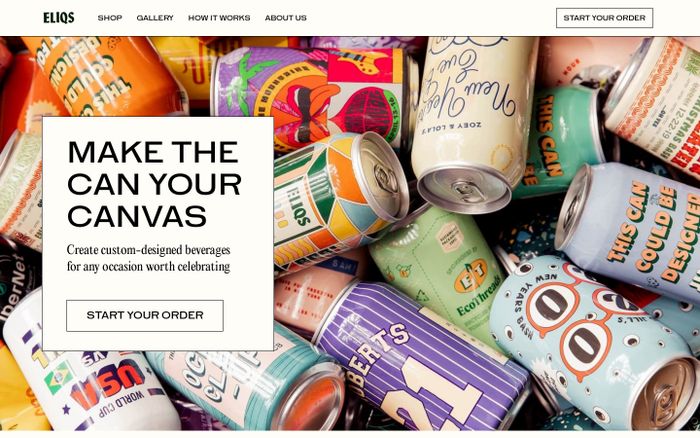Screen dimensions: 700x438
Task: Click the Make The Can Your Canvas heading
Action: click(154, 184)
